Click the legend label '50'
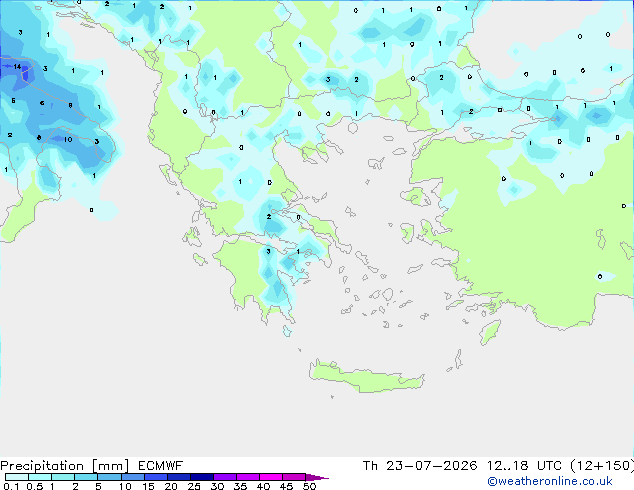 [309, 486]
